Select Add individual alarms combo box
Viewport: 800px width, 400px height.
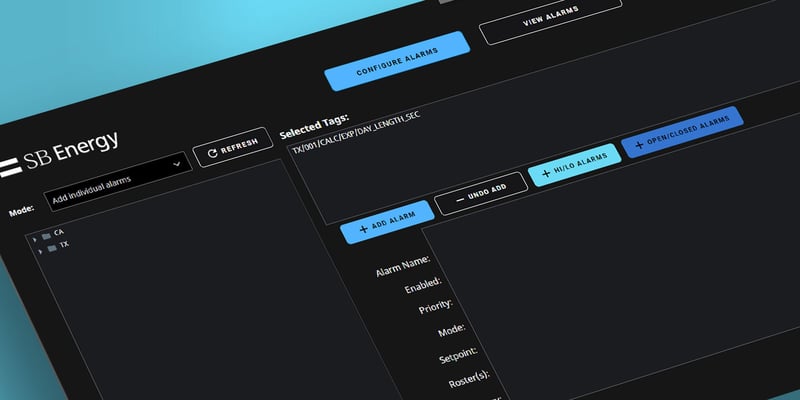118,182
